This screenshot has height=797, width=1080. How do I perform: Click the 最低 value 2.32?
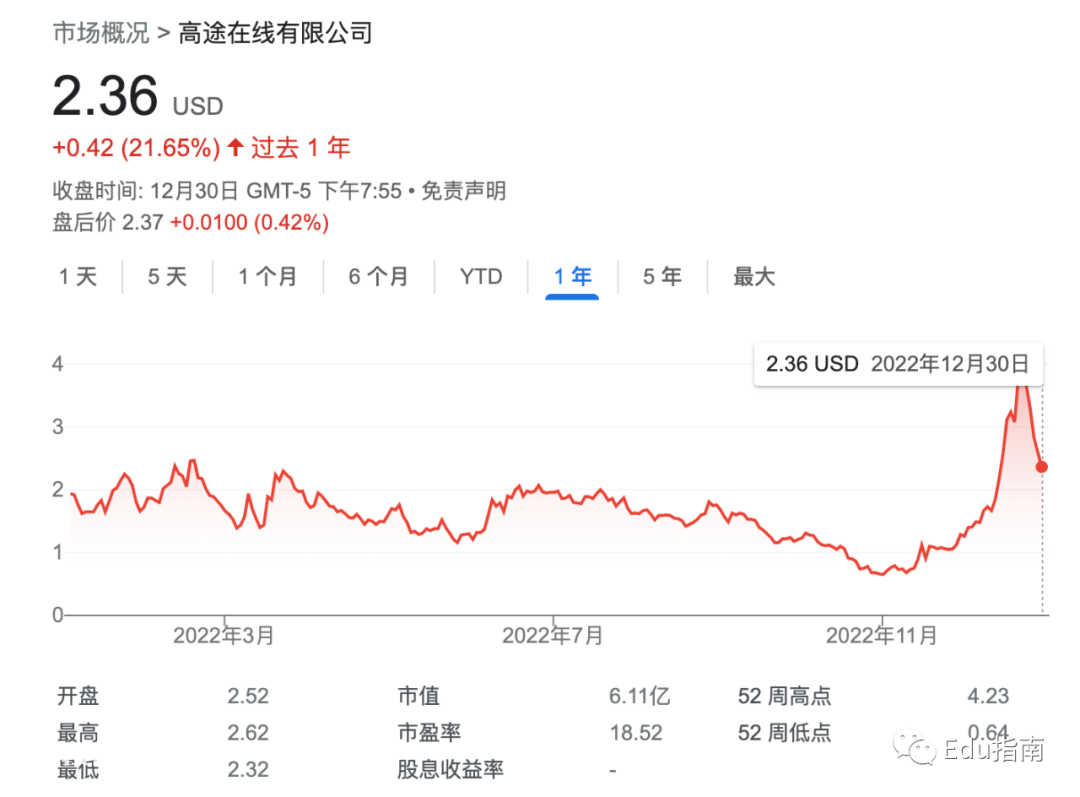[248, 769]
